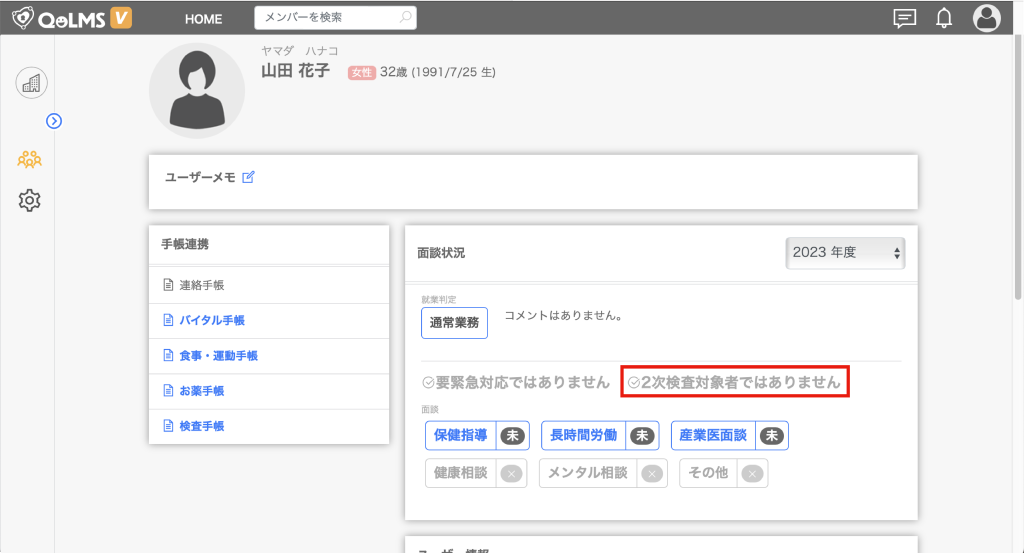
Task: Open the chat messages icon
Action: click(904, 18)
